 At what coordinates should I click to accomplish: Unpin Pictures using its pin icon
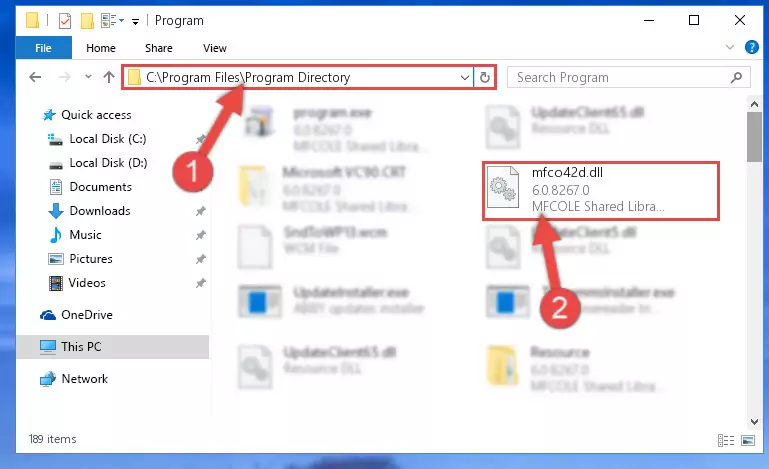click(x=200, y=259)
